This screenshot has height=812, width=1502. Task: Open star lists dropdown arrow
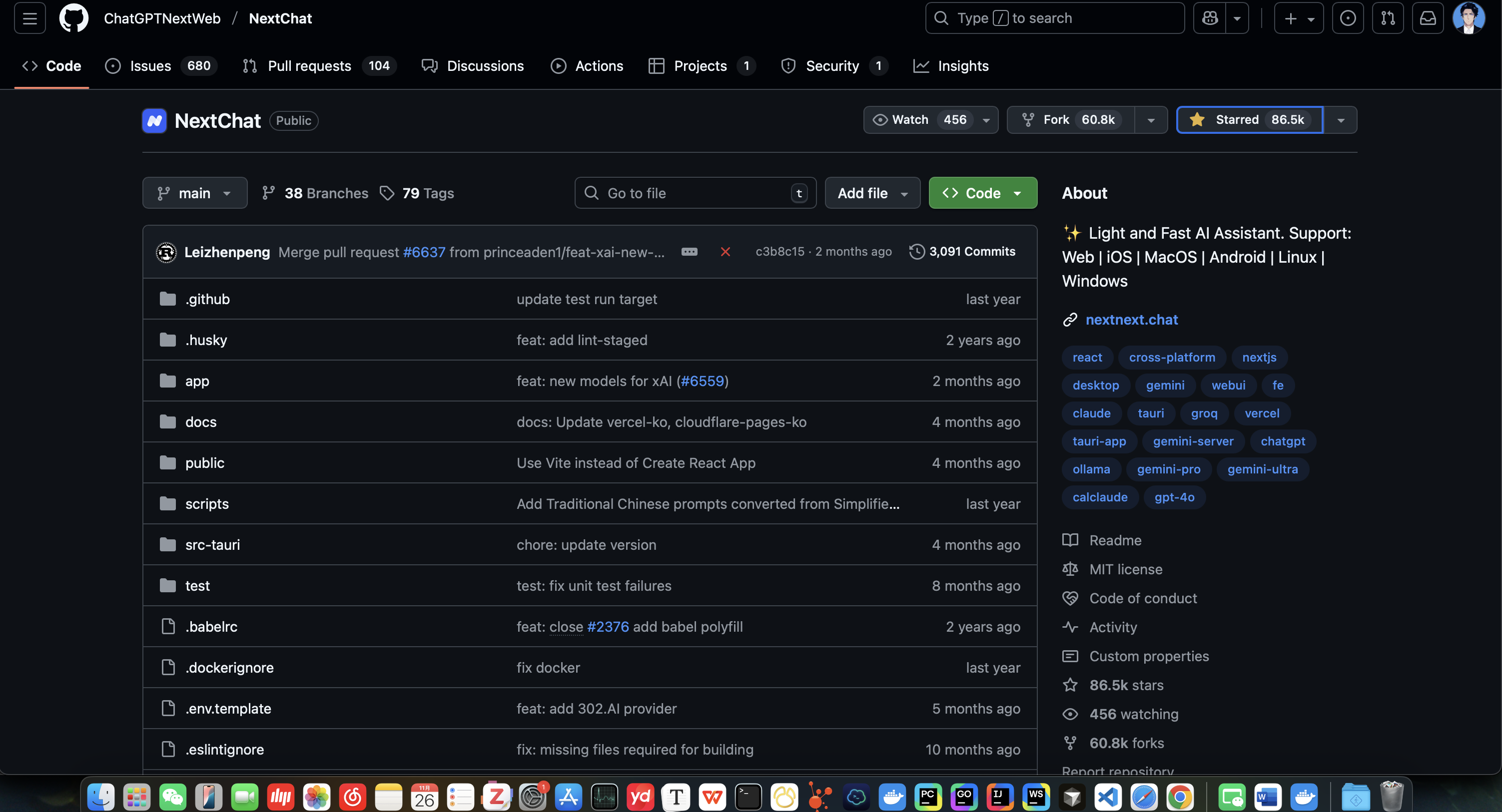click(1341, 120)
